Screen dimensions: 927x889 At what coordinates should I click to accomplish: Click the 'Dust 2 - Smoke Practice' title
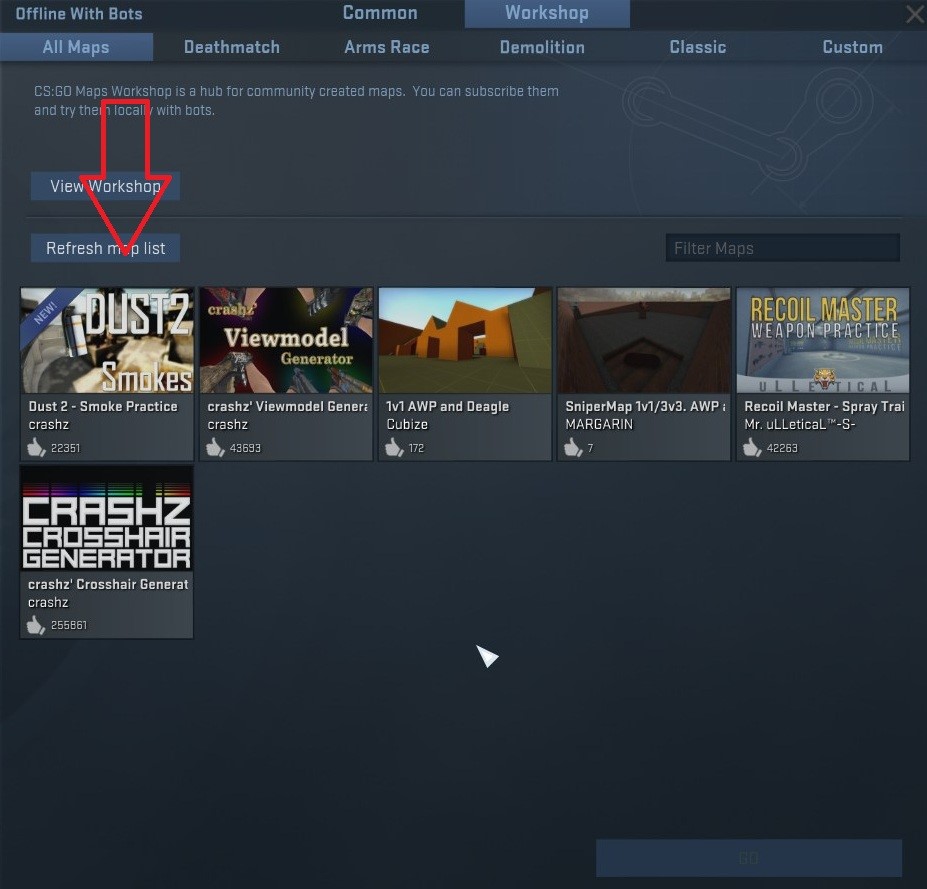103,406
